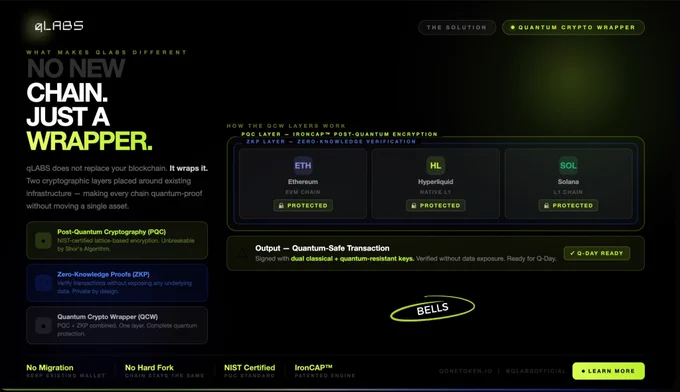The width and height of the screenshot is (680, 392).
Task: Click the Hyperliquid chain name
Action: [435, 182]
